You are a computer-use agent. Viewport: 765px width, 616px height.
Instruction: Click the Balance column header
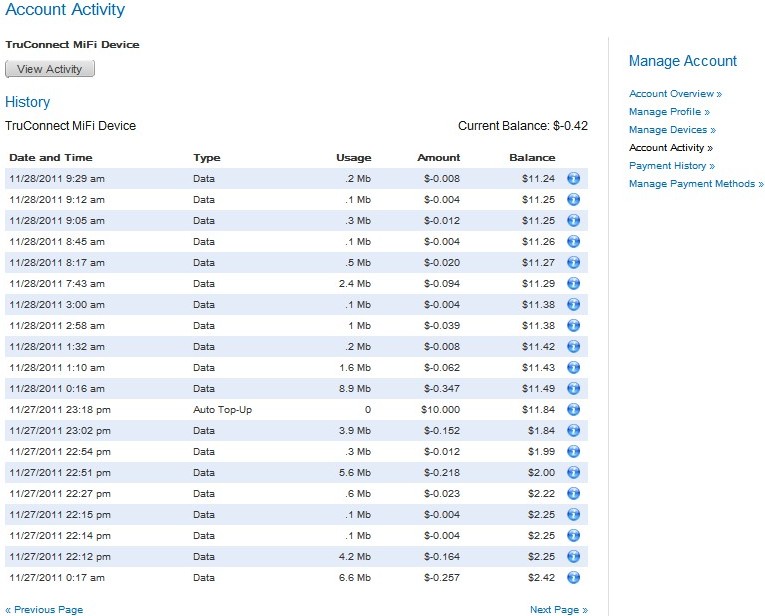[x=532, y=158]
